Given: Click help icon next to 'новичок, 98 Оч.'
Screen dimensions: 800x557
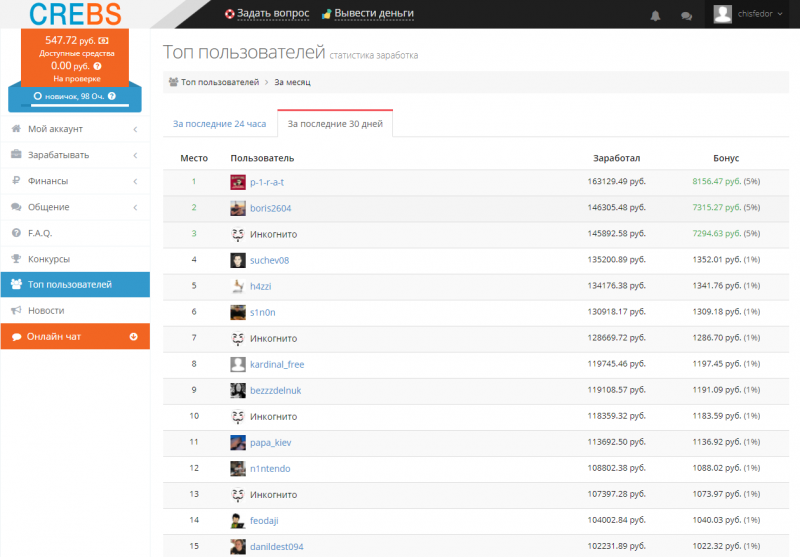Looking at the screenshot, I should tap(112, 96).
